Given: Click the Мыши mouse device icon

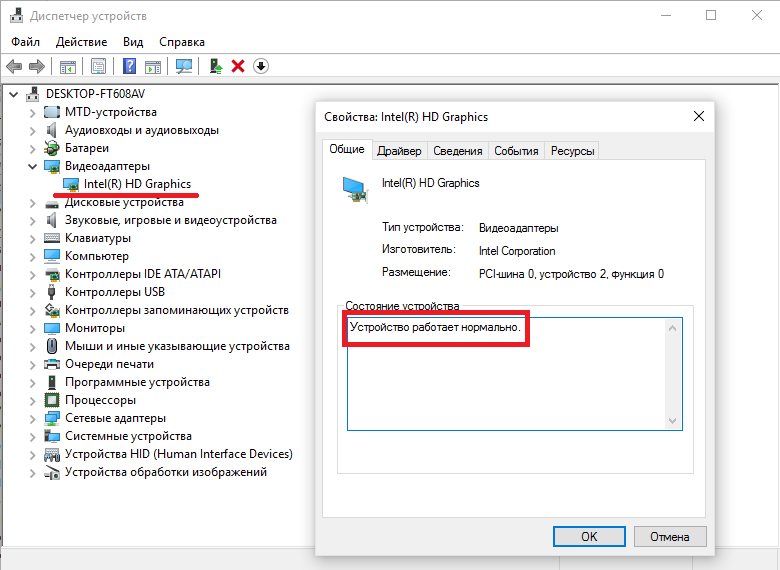Looking at the screenshot, I should tap(52, 346).
